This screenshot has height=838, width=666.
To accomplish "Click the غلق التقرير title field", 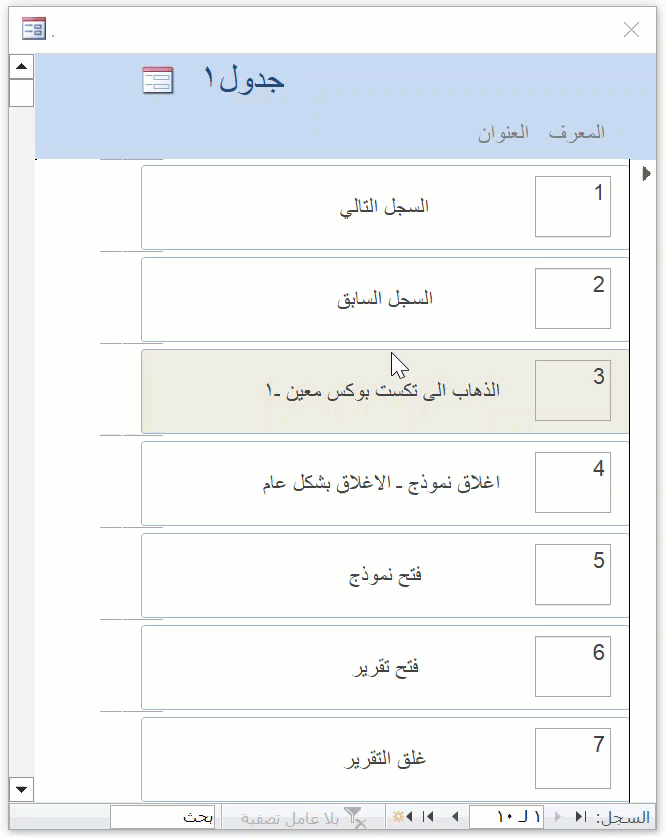I will pyautogui.click(x=338, y=759).
